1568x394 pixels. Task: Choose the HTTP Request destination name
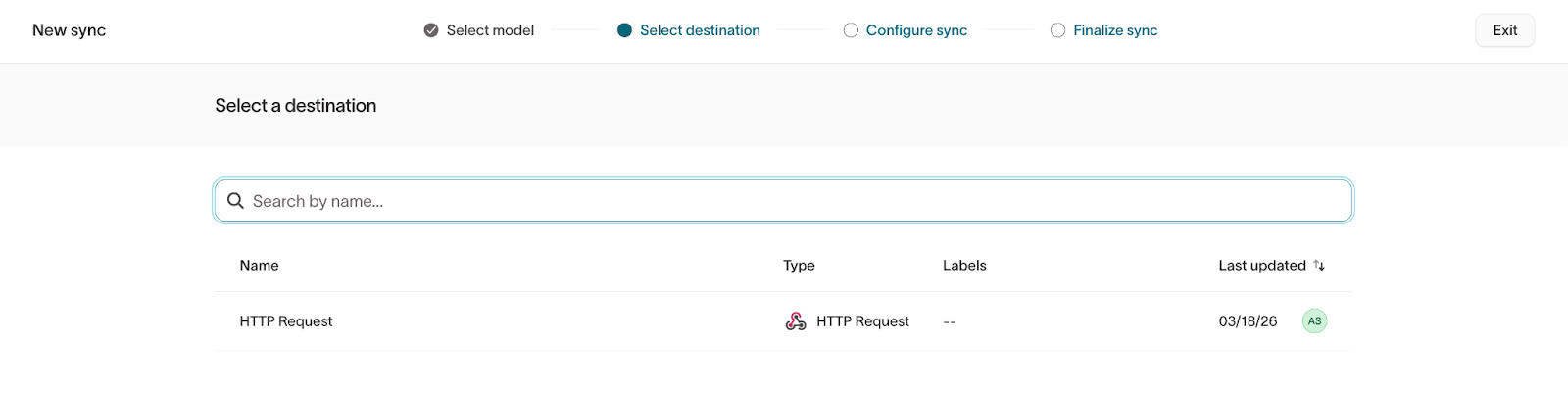(x=286, y=321)
